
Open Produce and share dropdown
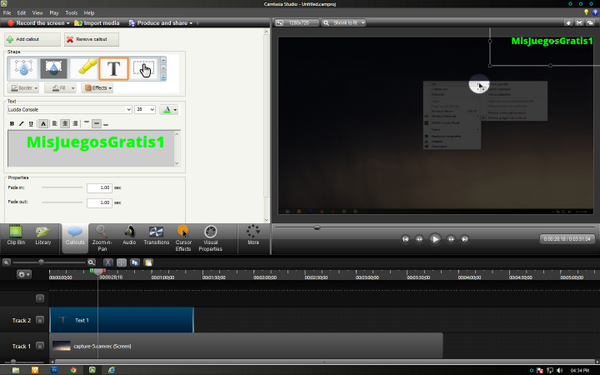pos(160,23)
